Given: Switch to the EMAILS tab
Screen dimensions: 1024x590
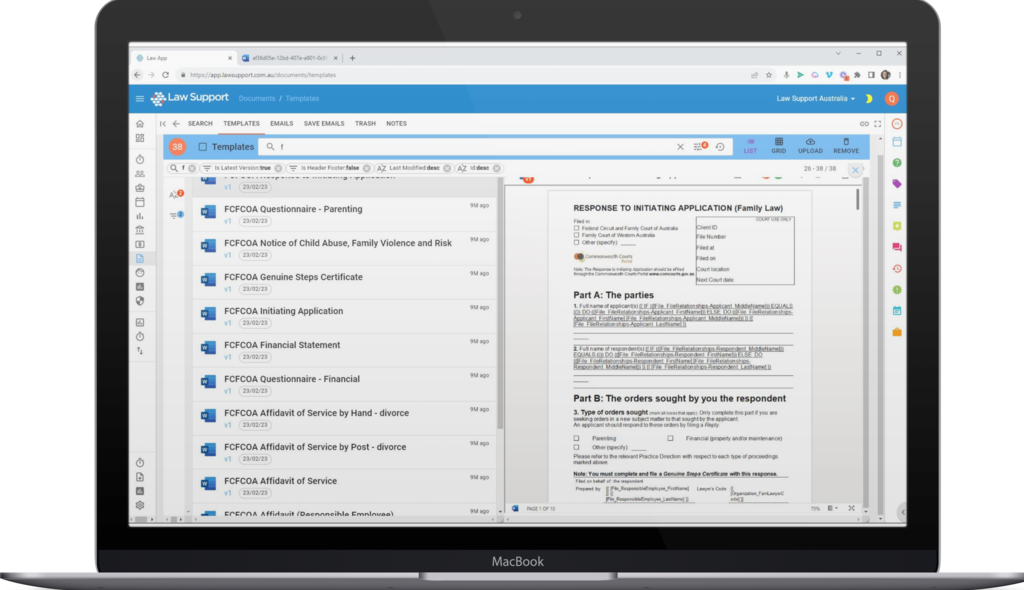Looking at the screenshot, I should click(281, 123).
